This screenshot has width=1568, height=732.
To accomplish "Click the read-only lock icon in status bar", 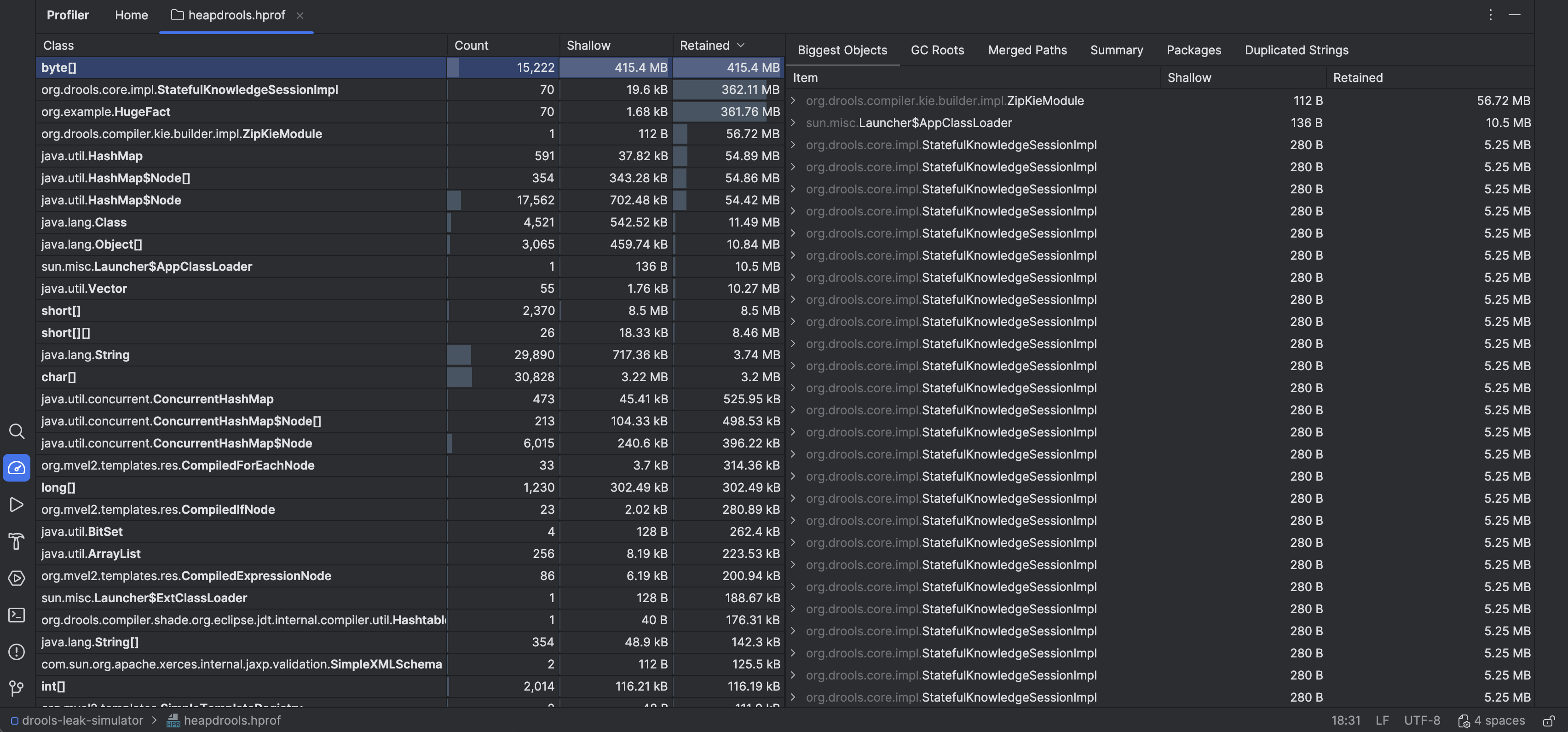I will [1549, 721].
